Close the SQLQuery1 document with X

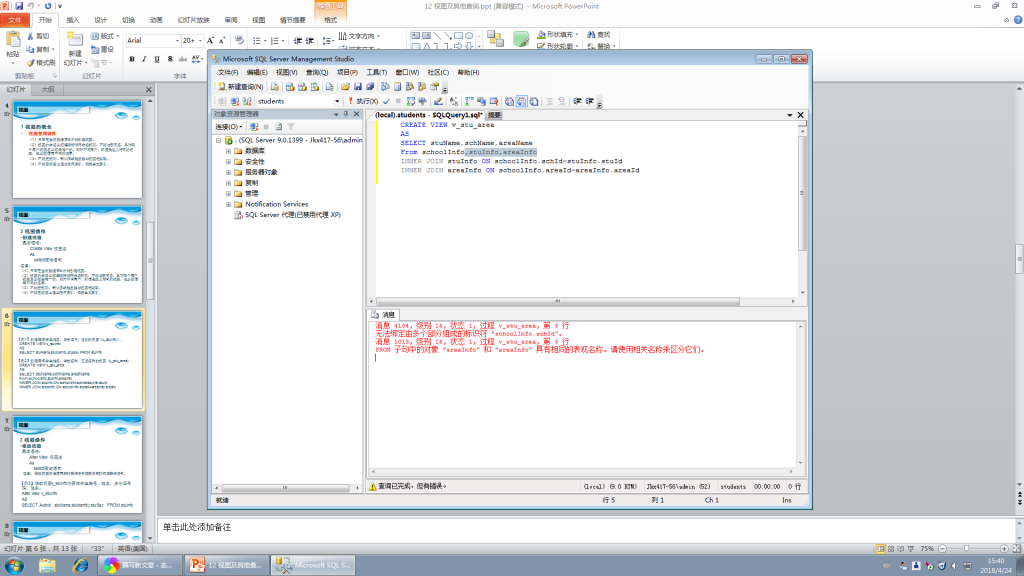click(x=800, y=115)
